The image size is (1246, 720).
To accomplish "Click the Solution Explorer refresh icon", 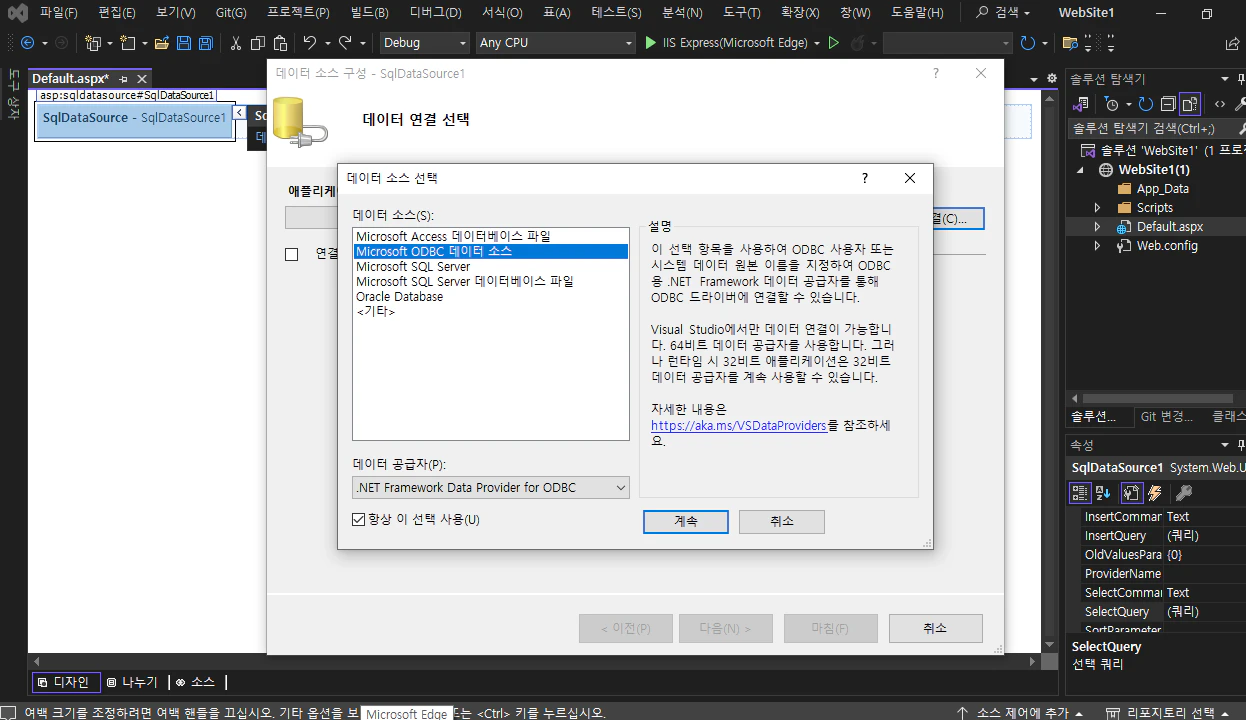I will pyautogui.click(x=1146, y=104).
